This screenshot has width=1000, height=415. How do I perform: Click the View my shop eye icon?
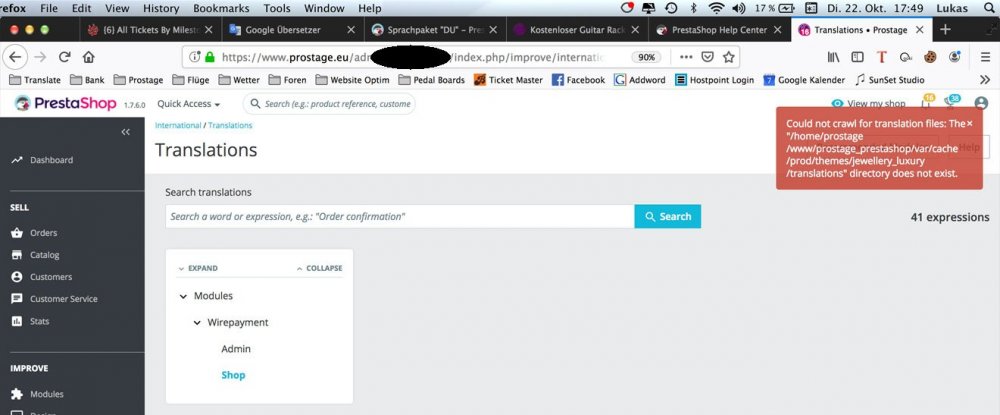coord(837,103)
